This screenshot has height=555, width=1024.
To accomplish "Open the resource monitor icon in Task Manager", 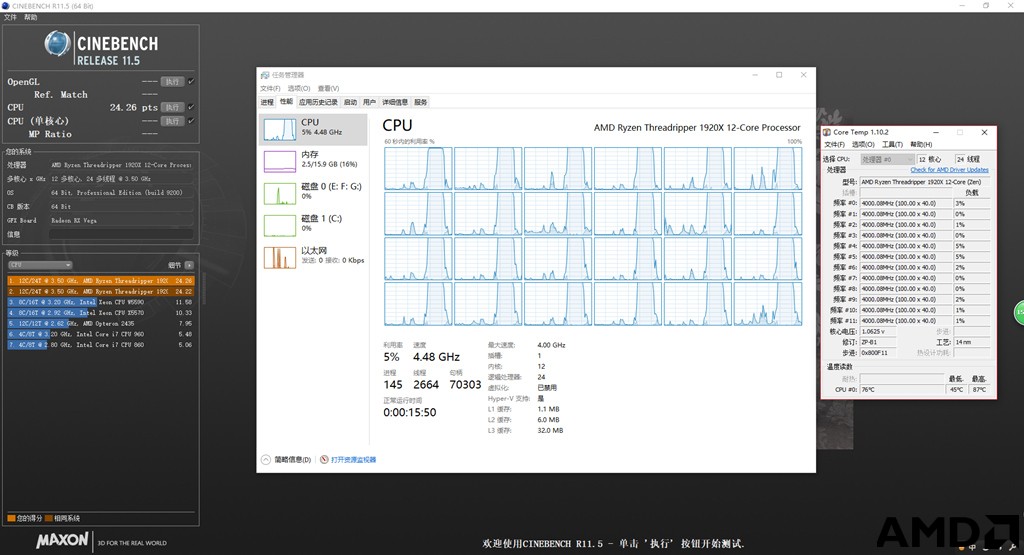I will (x=325, y=460).
